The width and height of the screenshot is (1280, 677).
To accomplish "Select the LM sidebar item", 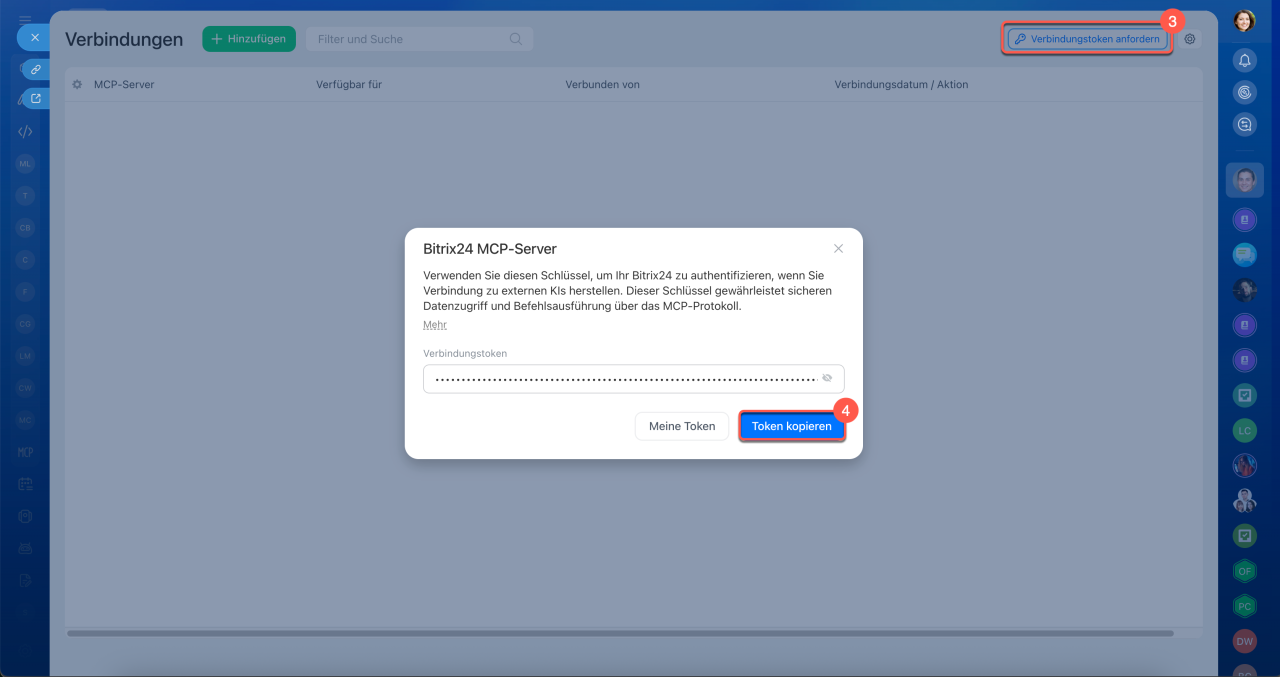I will pos(25,356).
